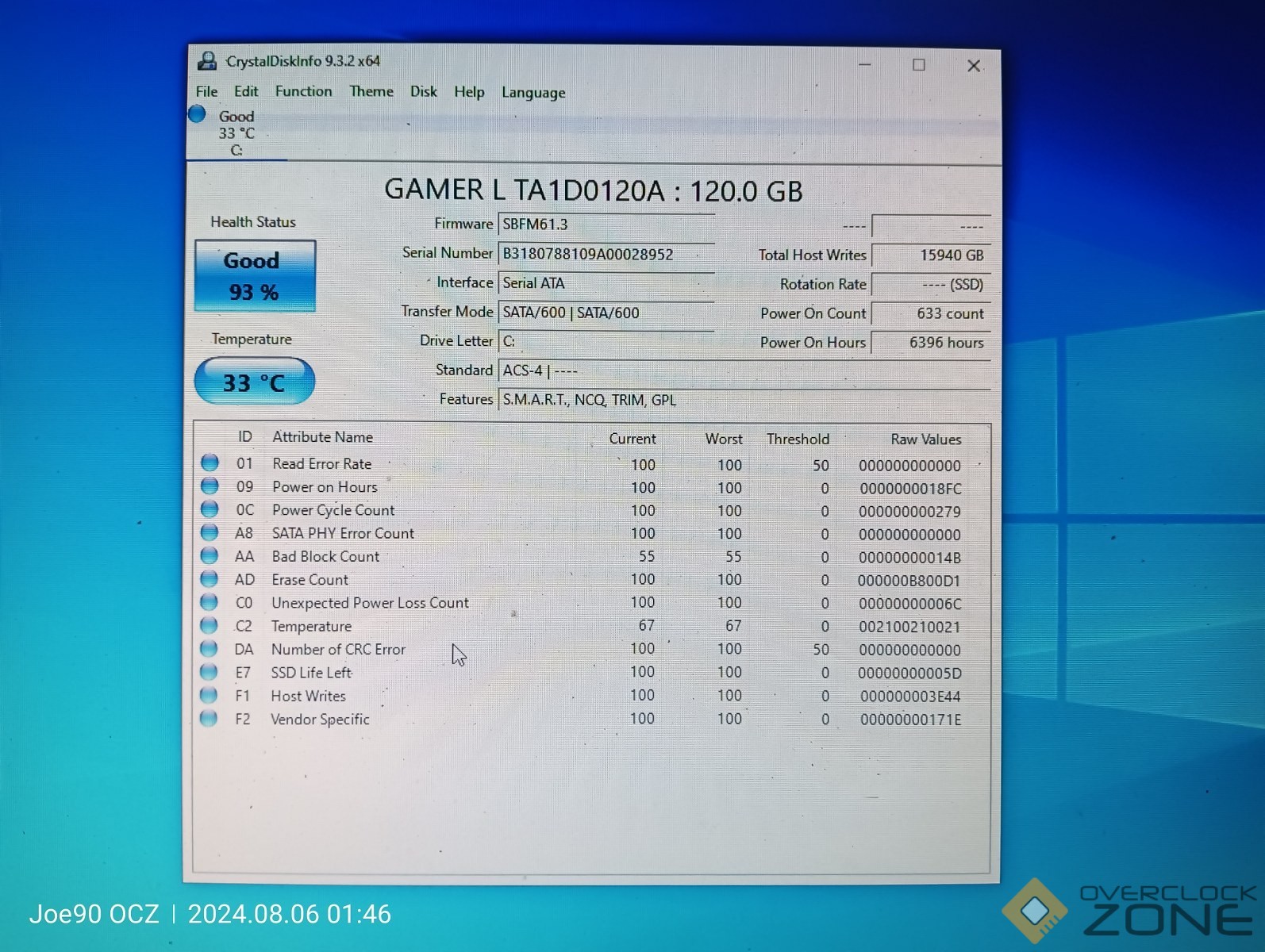Open the Language menu
The height and width of the screenshot is (952, 1265).
click(533, 93)
